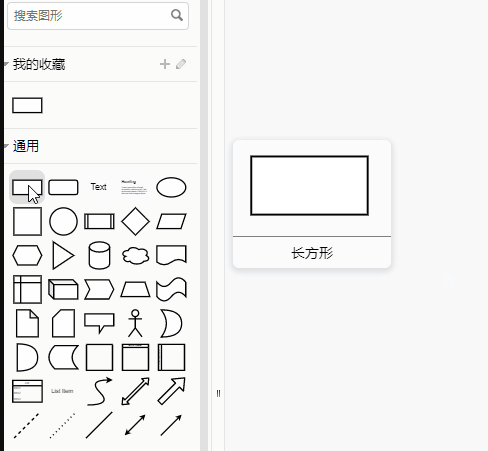488x451 pixels.
Task: Choose the Callout speech bubble shape
Action: [x=99, y=323]
